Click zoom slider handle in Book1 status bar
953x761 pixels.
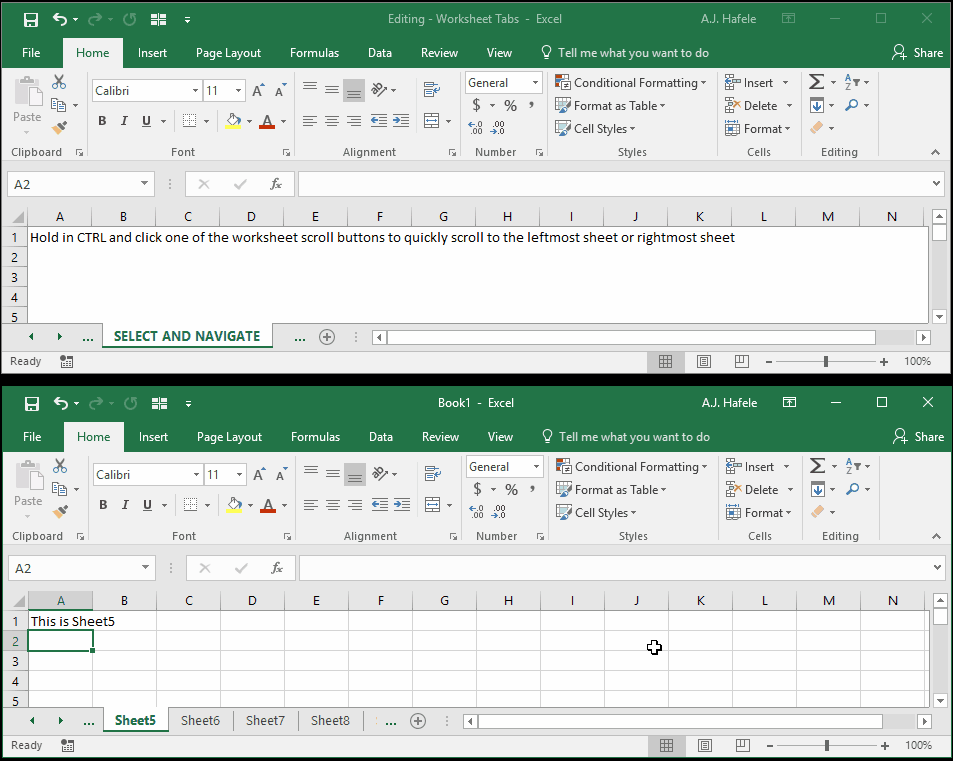coord(827,745)
